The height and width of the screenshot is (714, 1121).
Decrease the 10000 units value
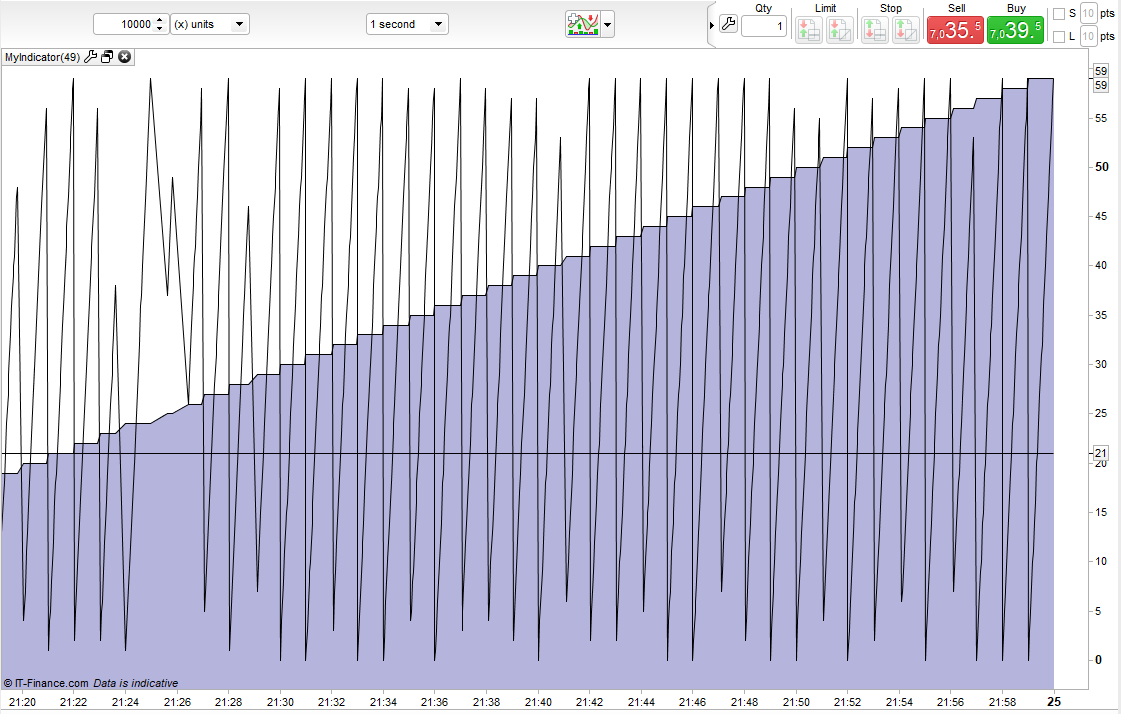(159, 29)
